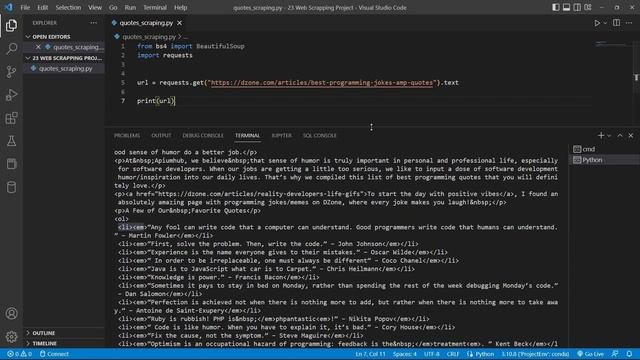Switch to the Problems panel tab
Screen dimensions: 640x360
[x=127, y=136]
